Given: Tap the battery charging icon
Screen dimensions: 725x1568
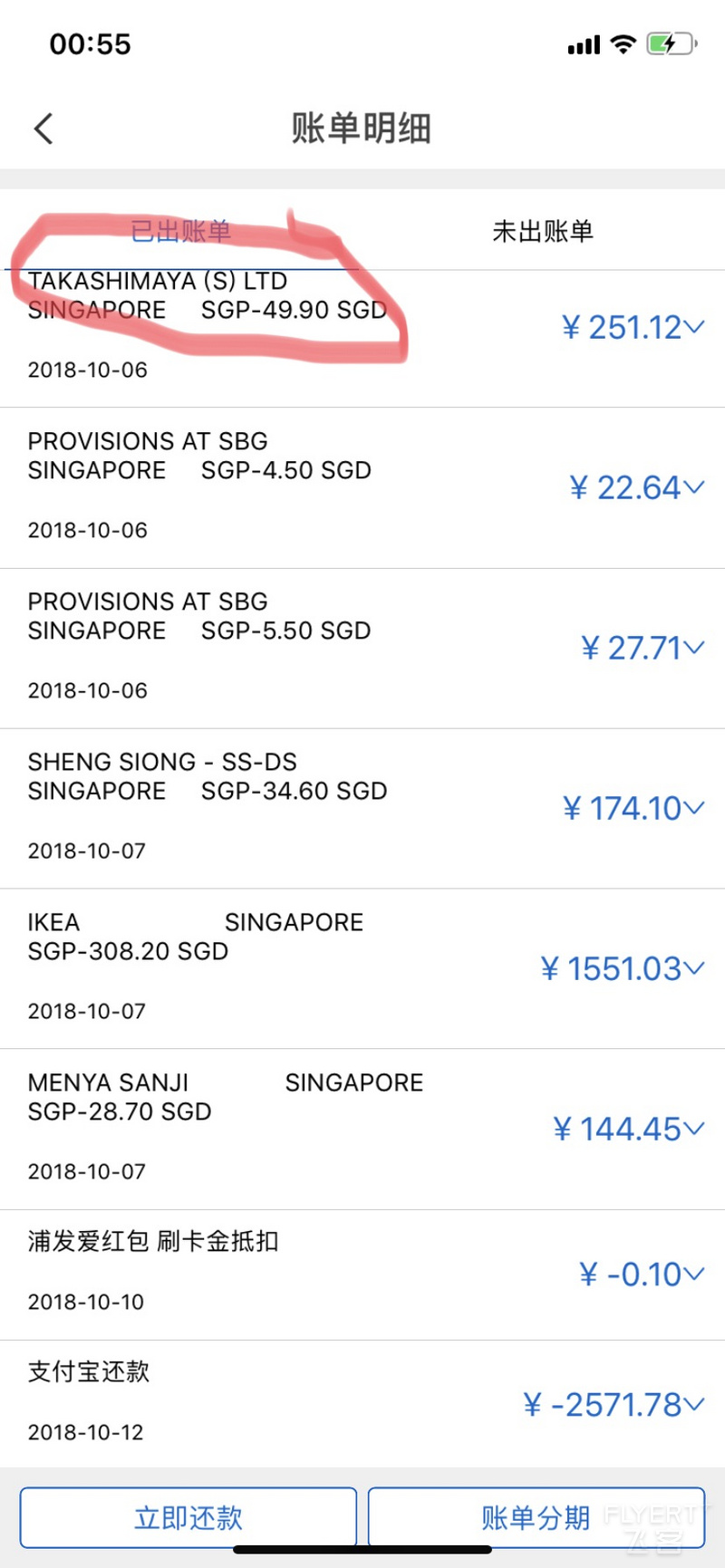Looking at the screenshot, I should pos(671,43).
